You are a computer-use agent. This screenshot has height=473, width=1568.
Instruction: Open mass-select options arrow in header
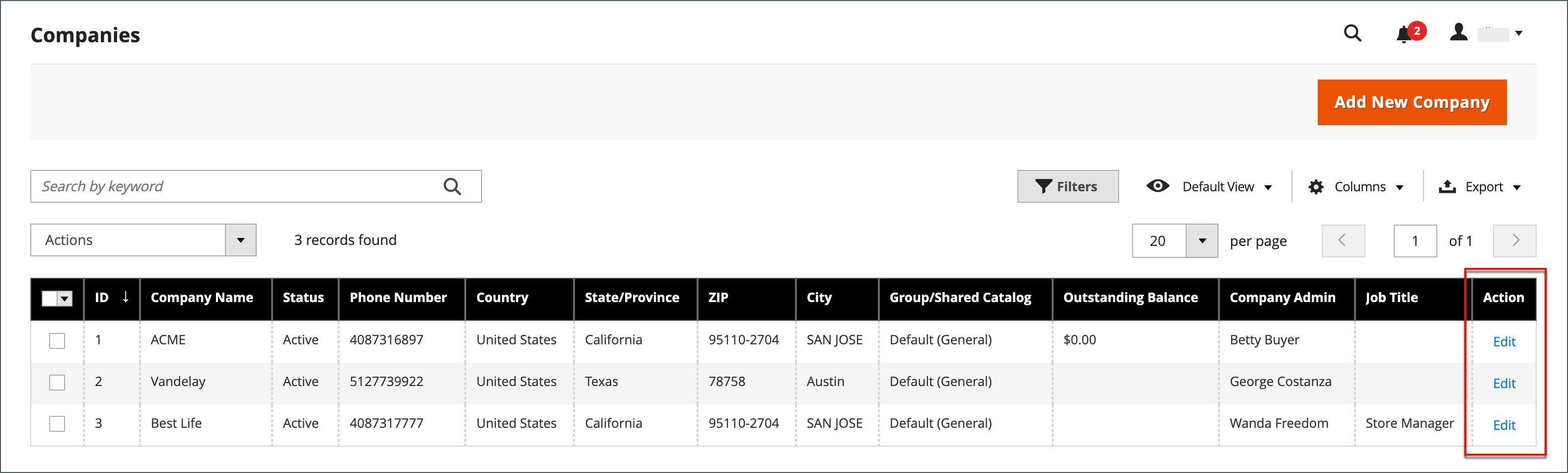coord(65,298)
